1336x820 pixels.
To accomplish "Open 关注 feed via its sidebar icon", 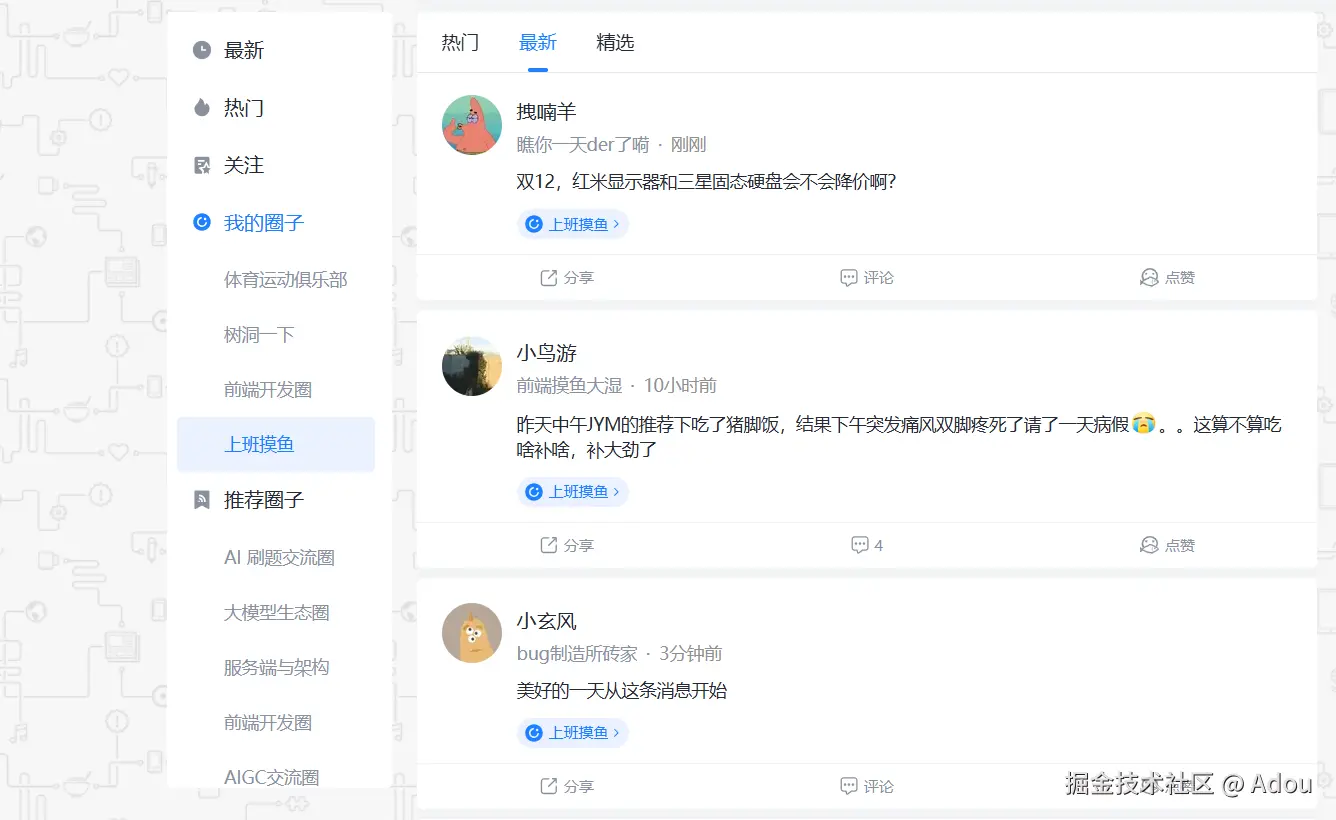I will (x=201, y=164).
